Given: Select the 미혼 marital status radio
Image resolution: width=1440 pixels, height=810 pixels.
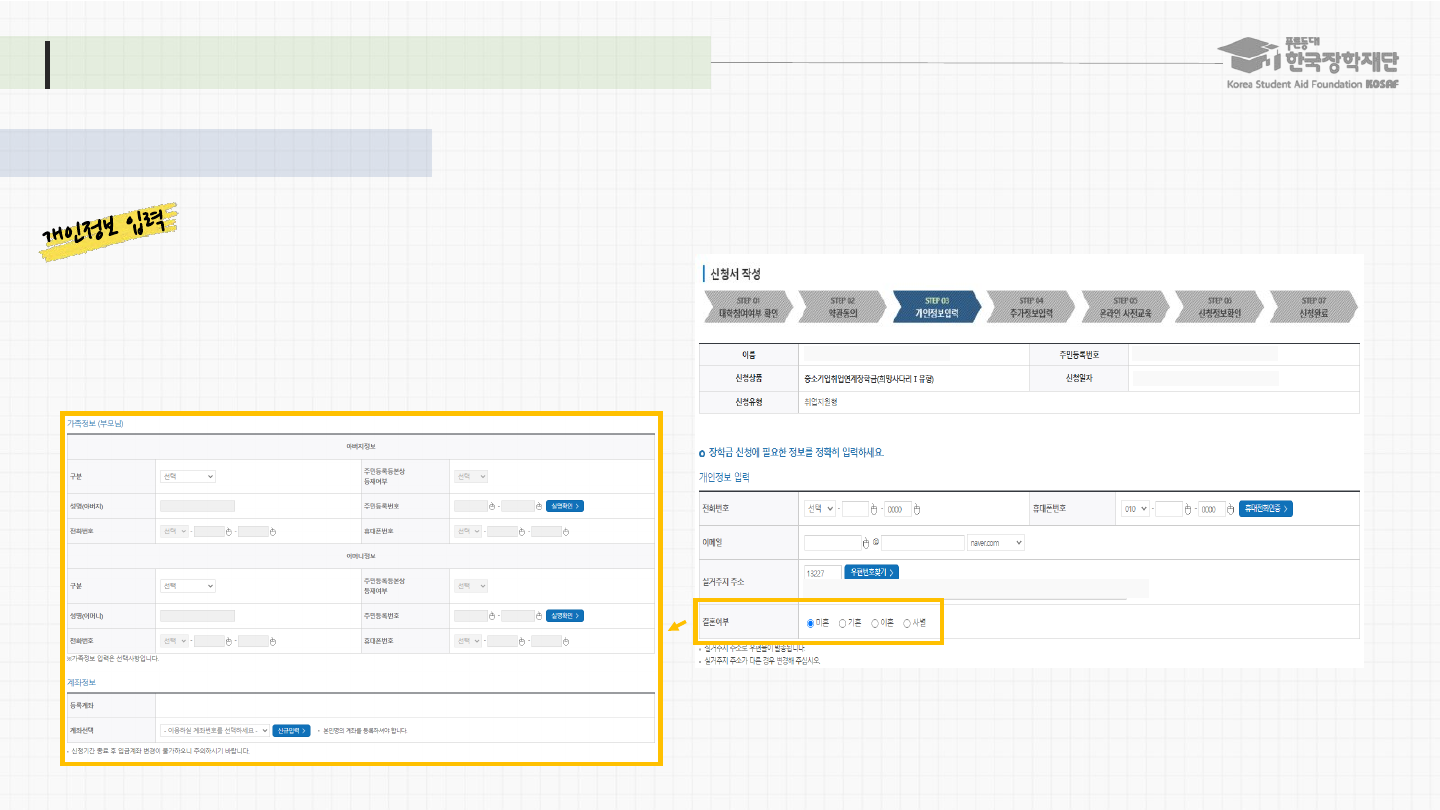Looking at the screenshot, I should pyautogui.click(x=811, y=623).
